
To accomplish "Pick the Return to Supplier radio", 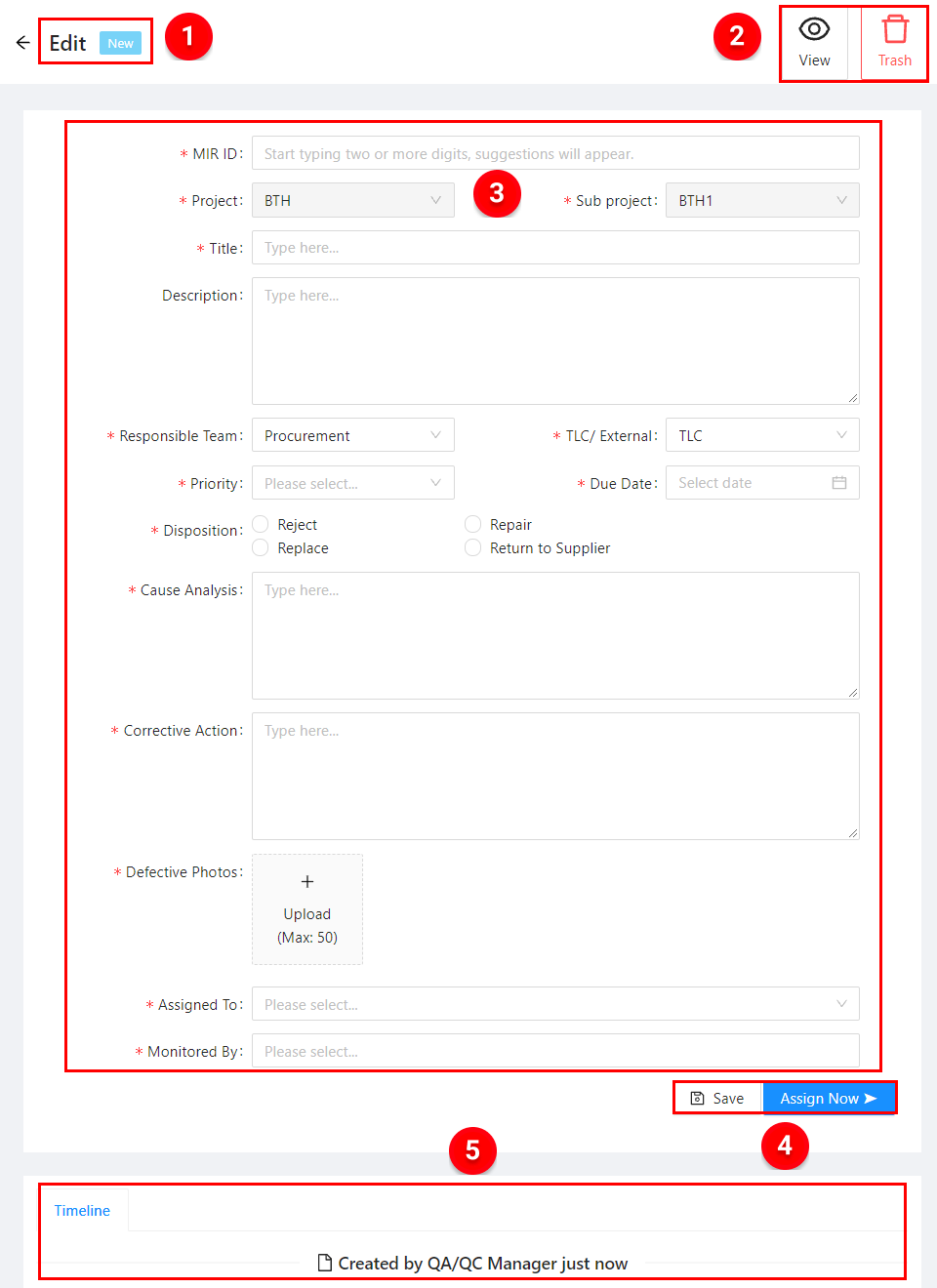I will coord(473,548).
